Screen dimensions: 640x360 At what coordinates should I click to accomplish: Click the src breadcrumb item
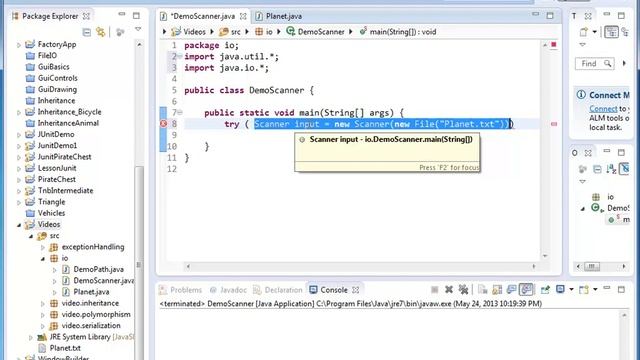point(230,32)
